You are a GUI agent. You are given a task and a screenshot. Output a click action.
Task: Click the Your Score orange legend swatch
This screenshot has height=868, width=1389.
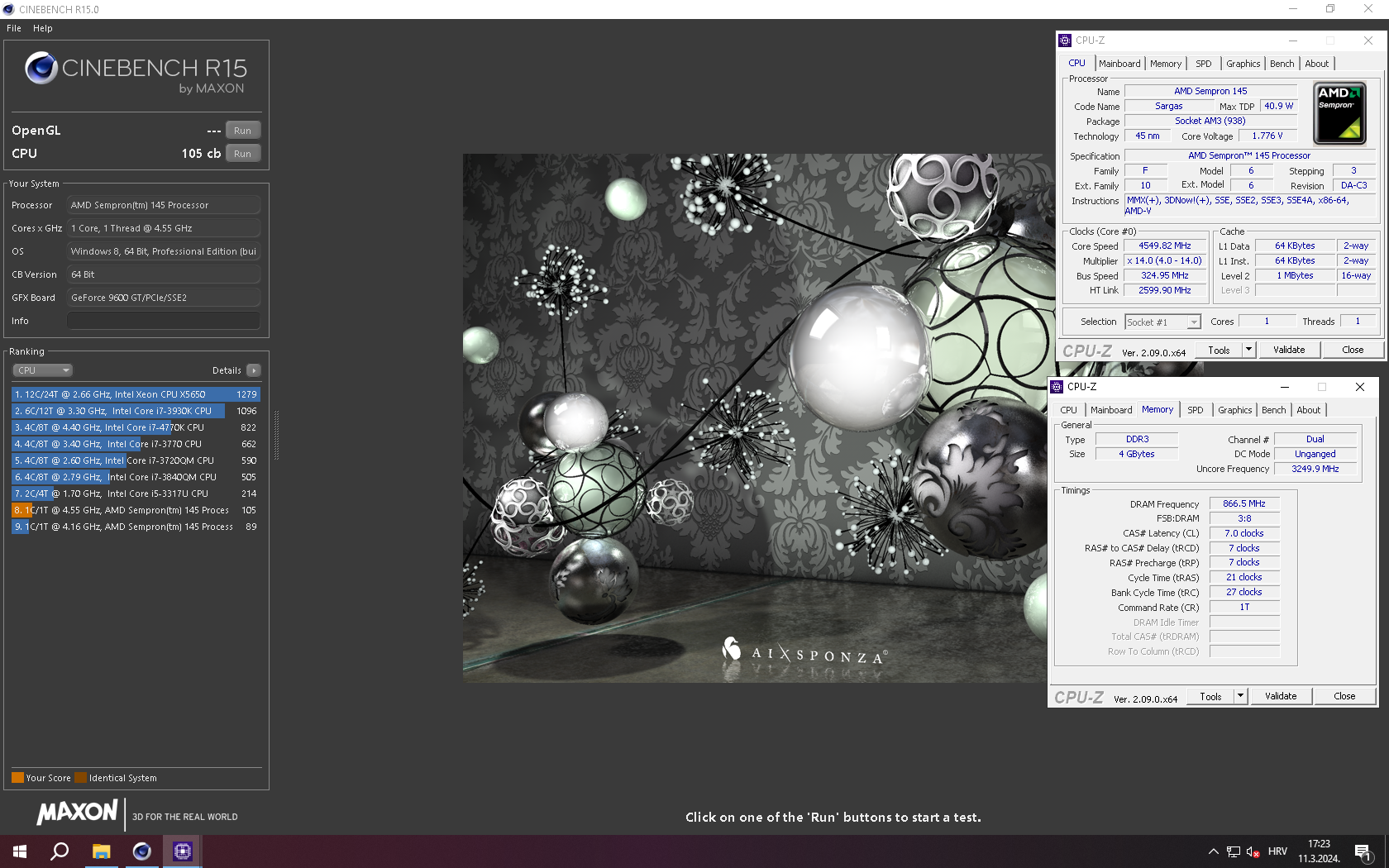click(17, 778)
